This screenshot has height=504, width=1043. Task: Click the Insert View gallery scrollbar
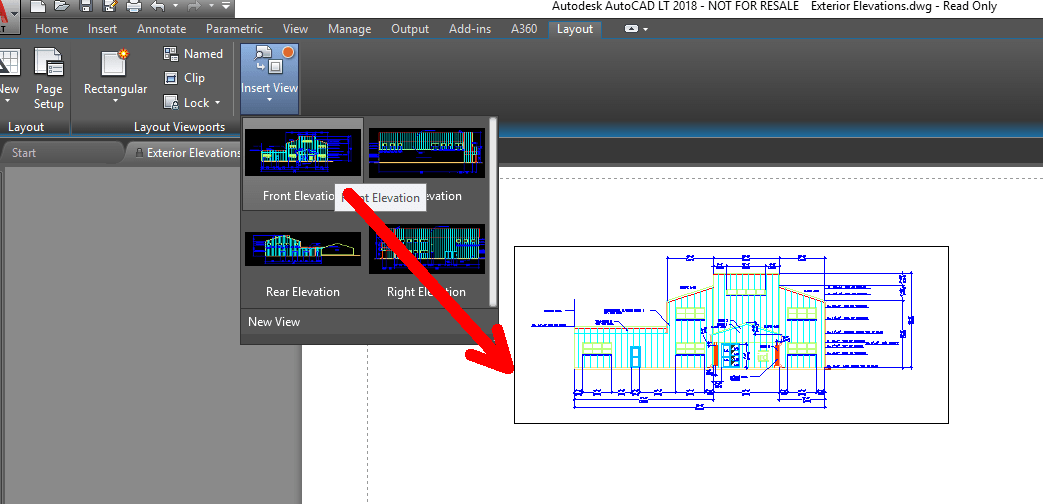tap(493, 211)
